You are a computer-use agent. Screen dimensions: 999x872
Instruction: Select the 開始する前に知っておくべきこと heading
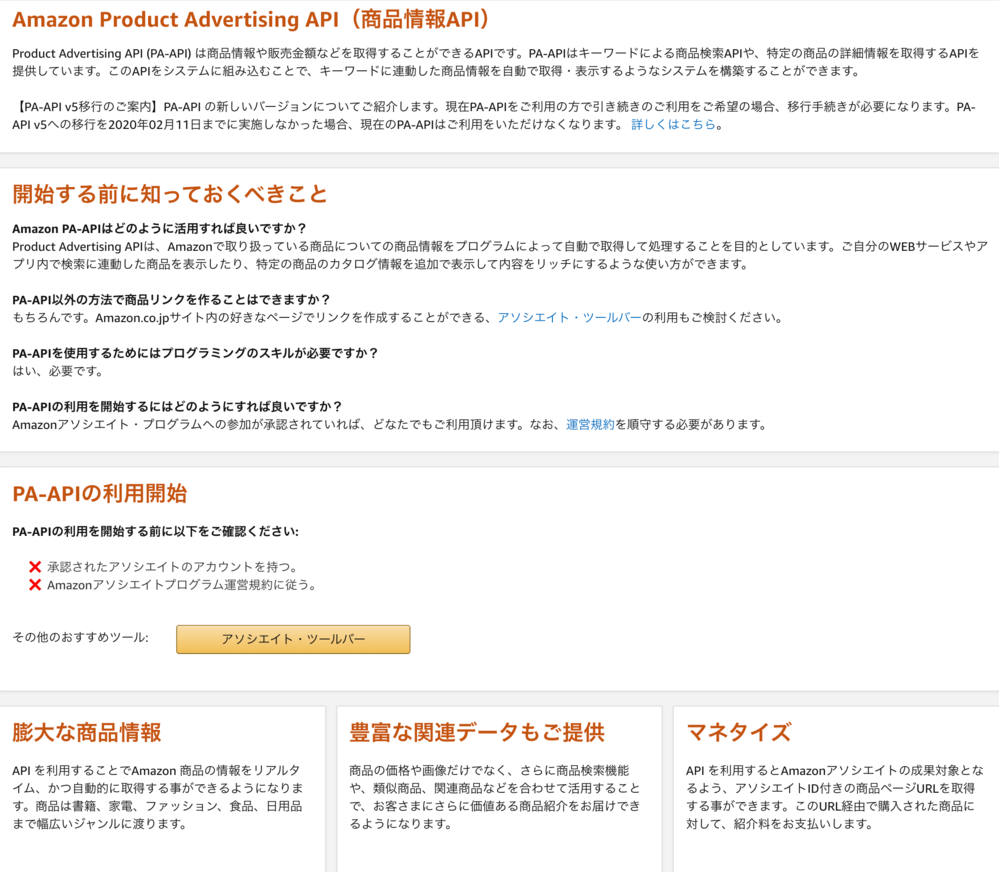tap(170, 193)
